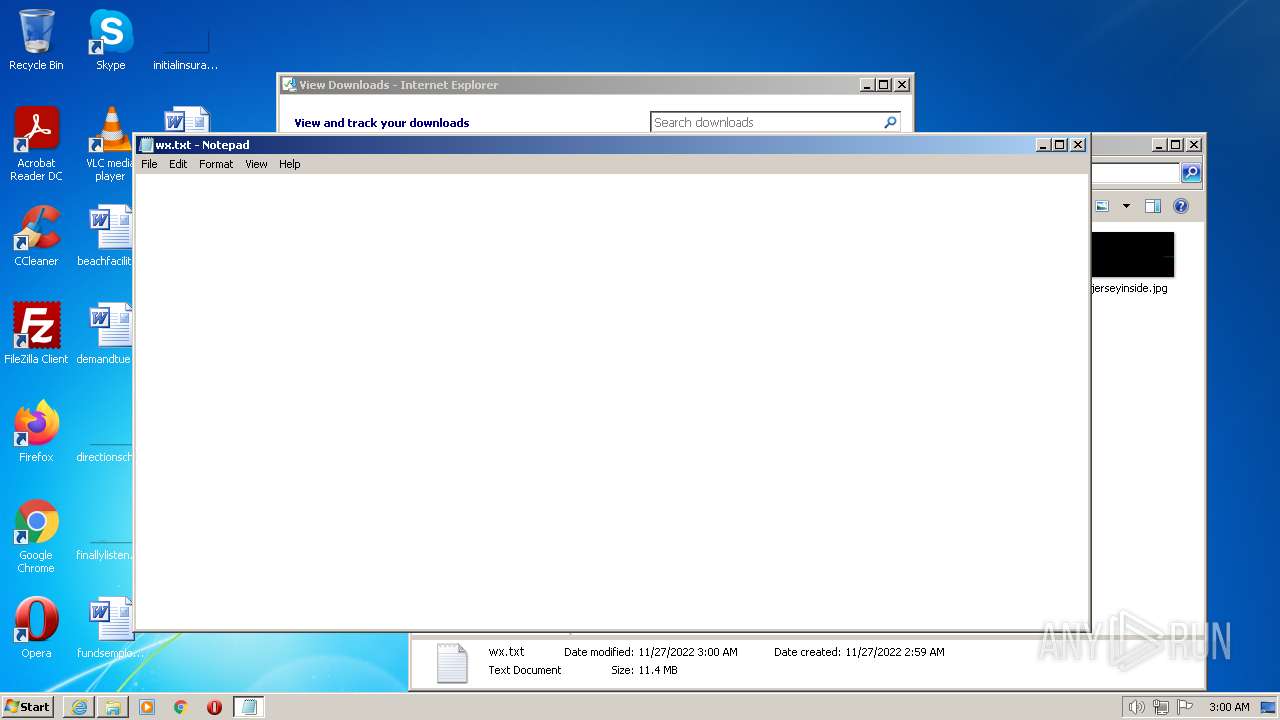The image size is (1280, 720).
Task: Click the Start button
Action: pyautogui.click(x=28, y=706)
